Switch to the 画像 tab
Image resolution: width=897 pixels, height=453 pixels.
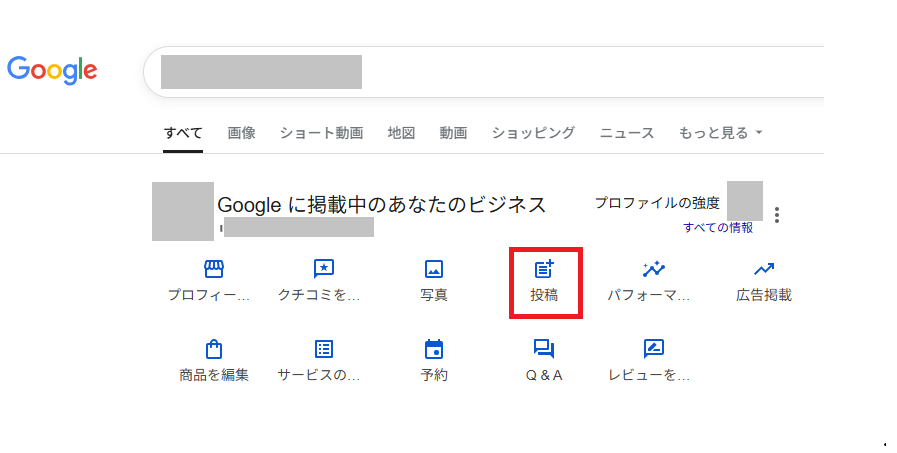(x=241, y=133)
